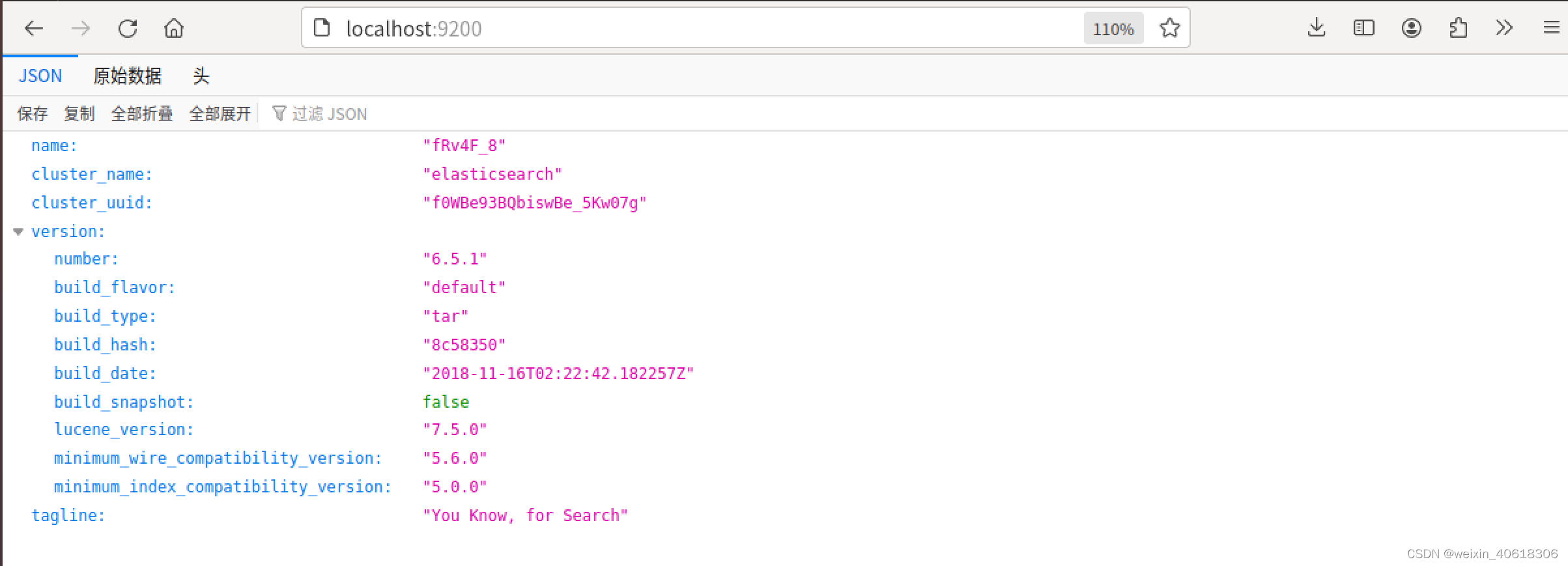
Task: Select the number key
Action: tap(87, 259)
